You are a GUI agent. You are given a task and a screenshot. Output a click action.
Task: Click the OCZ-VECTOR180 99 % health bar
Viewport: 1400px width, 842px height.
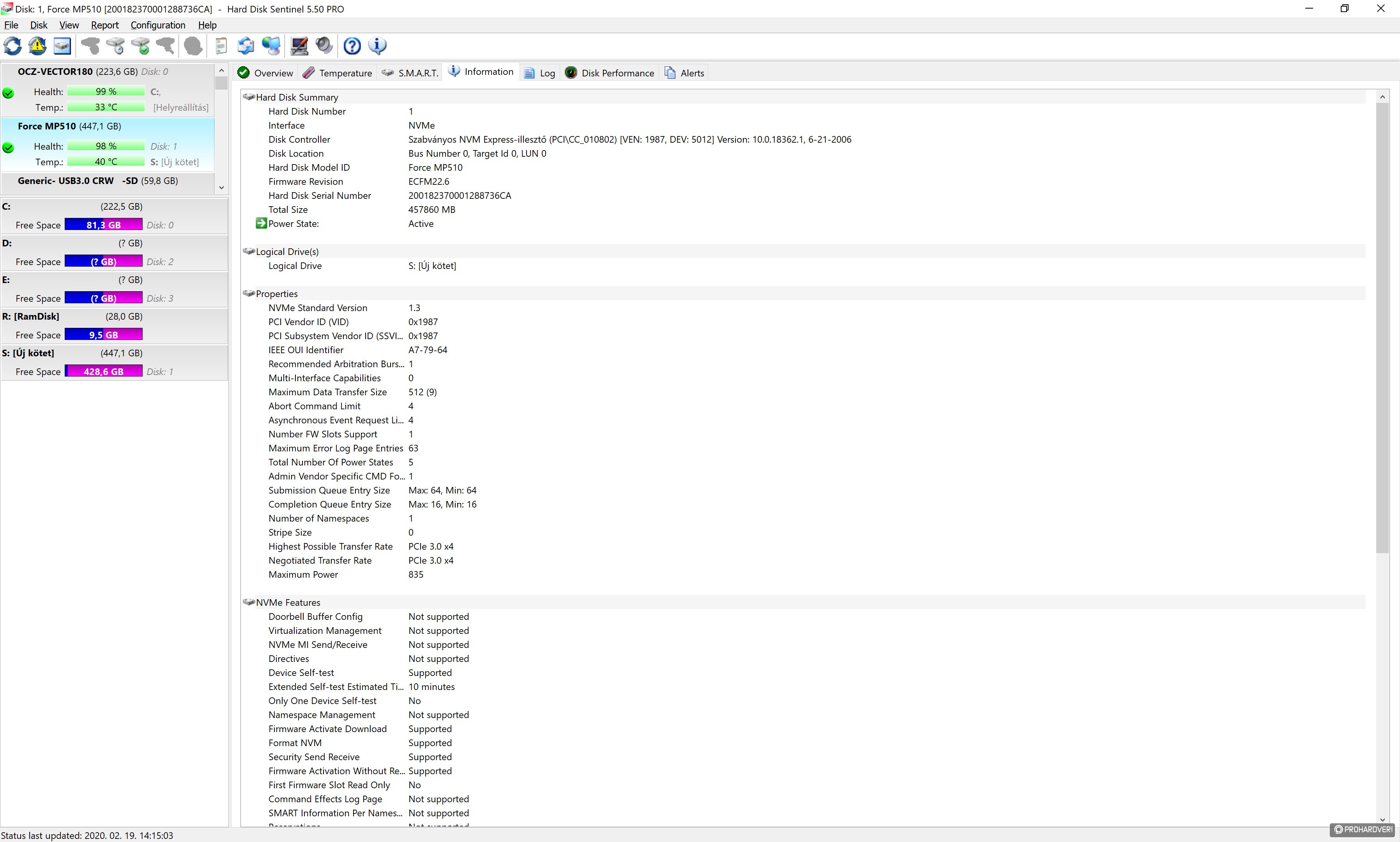click(x=106, y=91)
